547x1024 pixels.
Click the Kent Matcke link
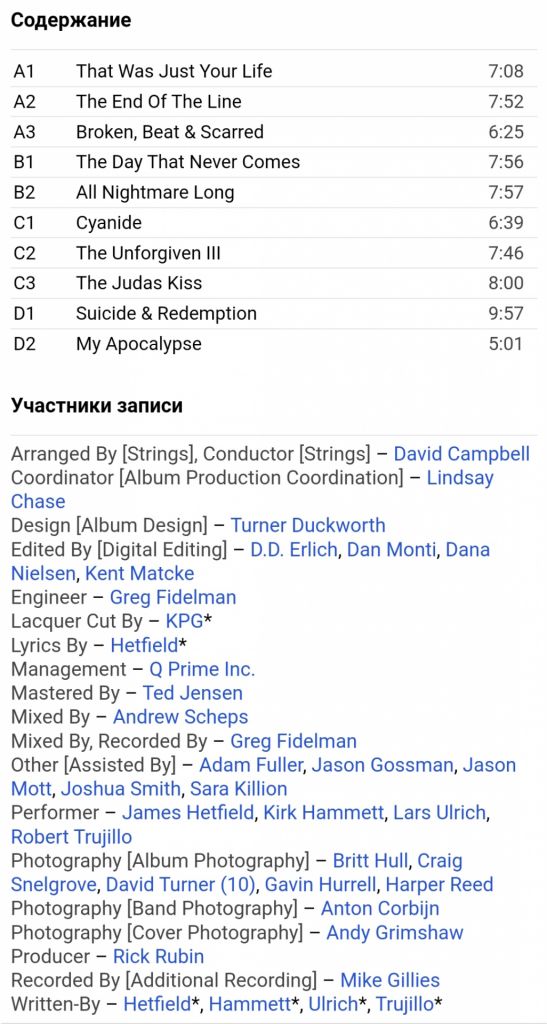(x=140, y=573)
